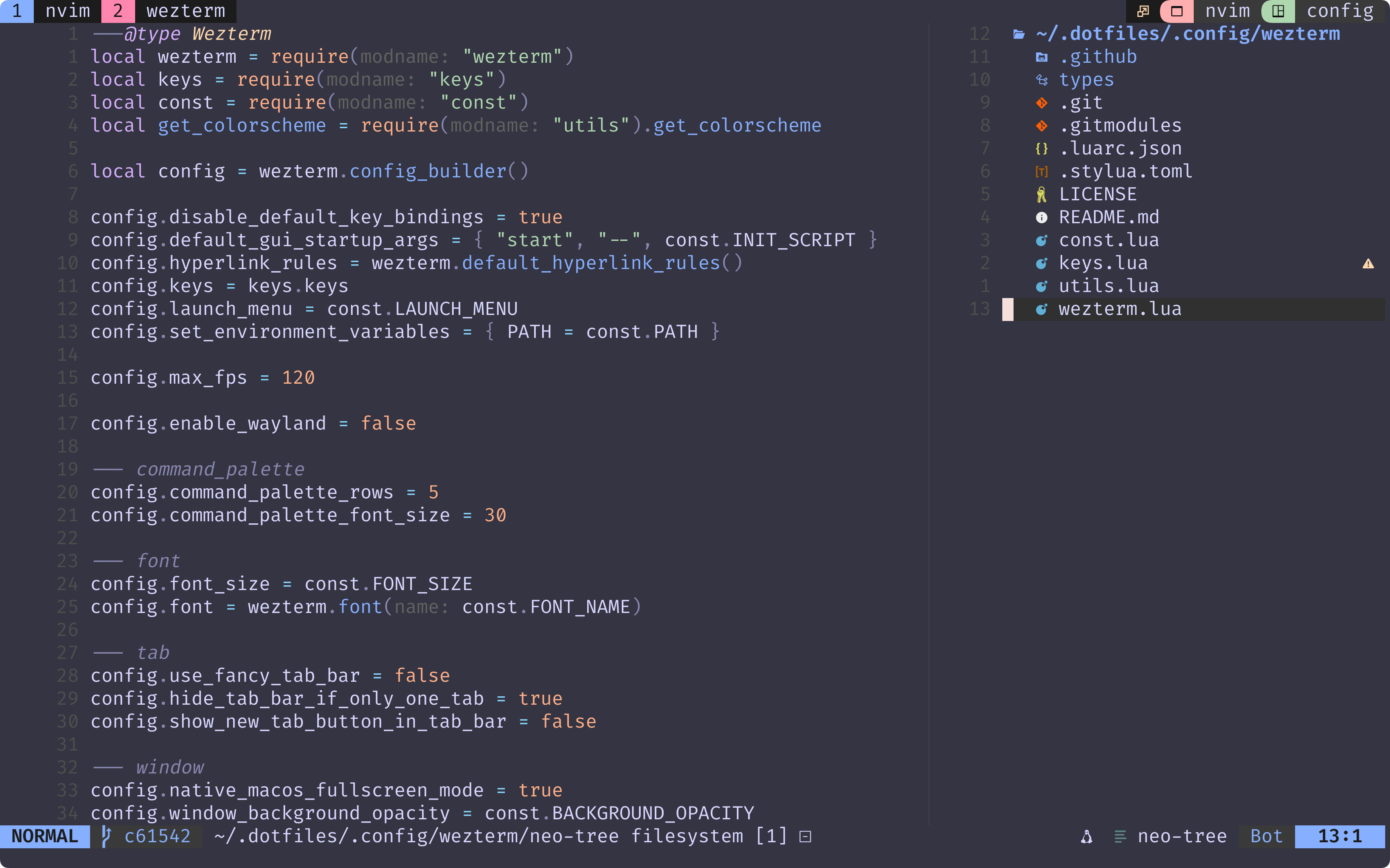Image resolution: width=1390 pixels, height=868 pixels.
Task: Click the Lua icon beside utils.lua
Action: click(x=1042, y=286)
